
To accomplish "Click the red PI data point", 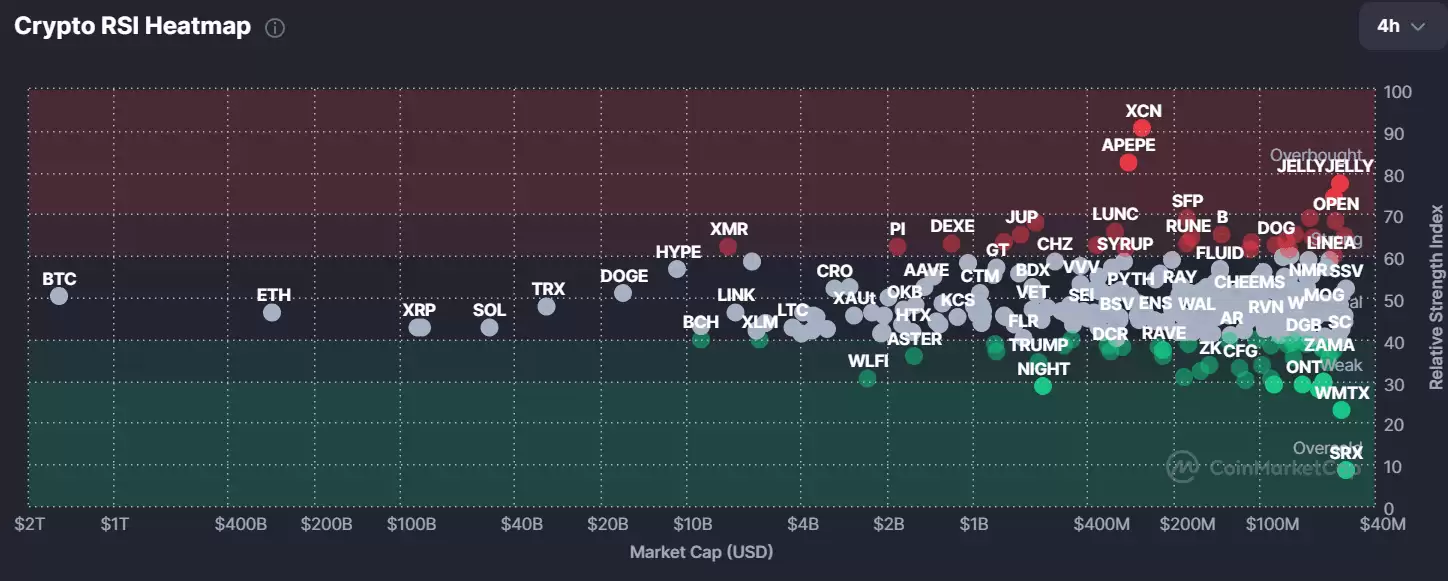I will click(x=897, y=246).
